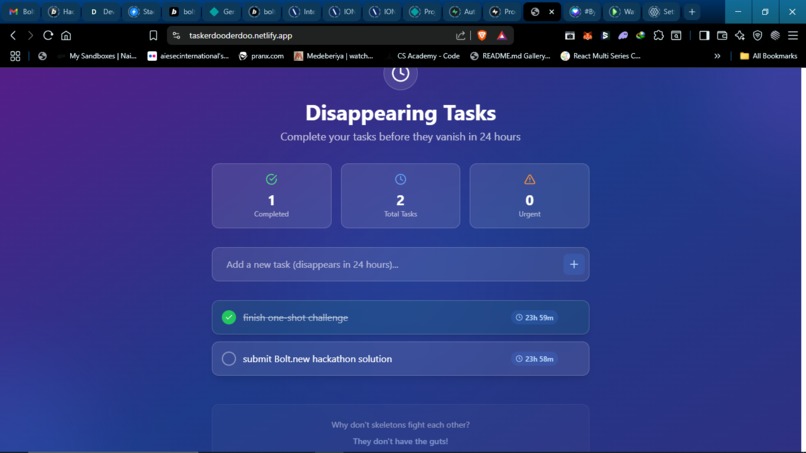806x453 pixels.
Task: Switch to the Dev browser tab
Action: pyautogui.click(x=101, y=12)
